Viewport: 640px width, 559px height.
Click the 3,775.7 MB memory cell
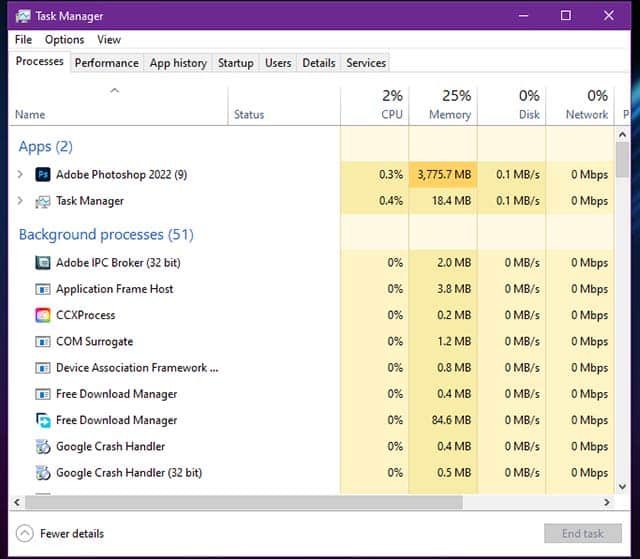pos(443,175)
